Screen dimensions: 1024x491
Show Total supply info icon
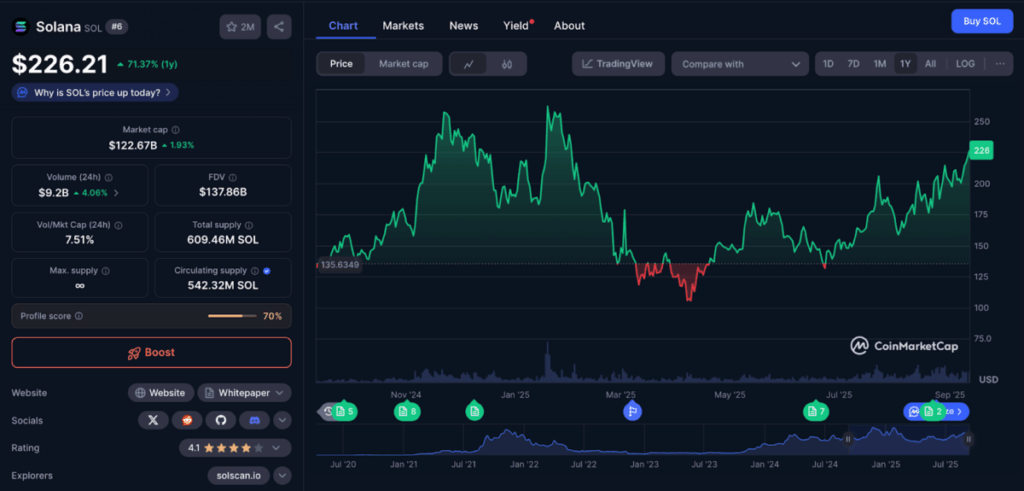[x=249, y=225]
